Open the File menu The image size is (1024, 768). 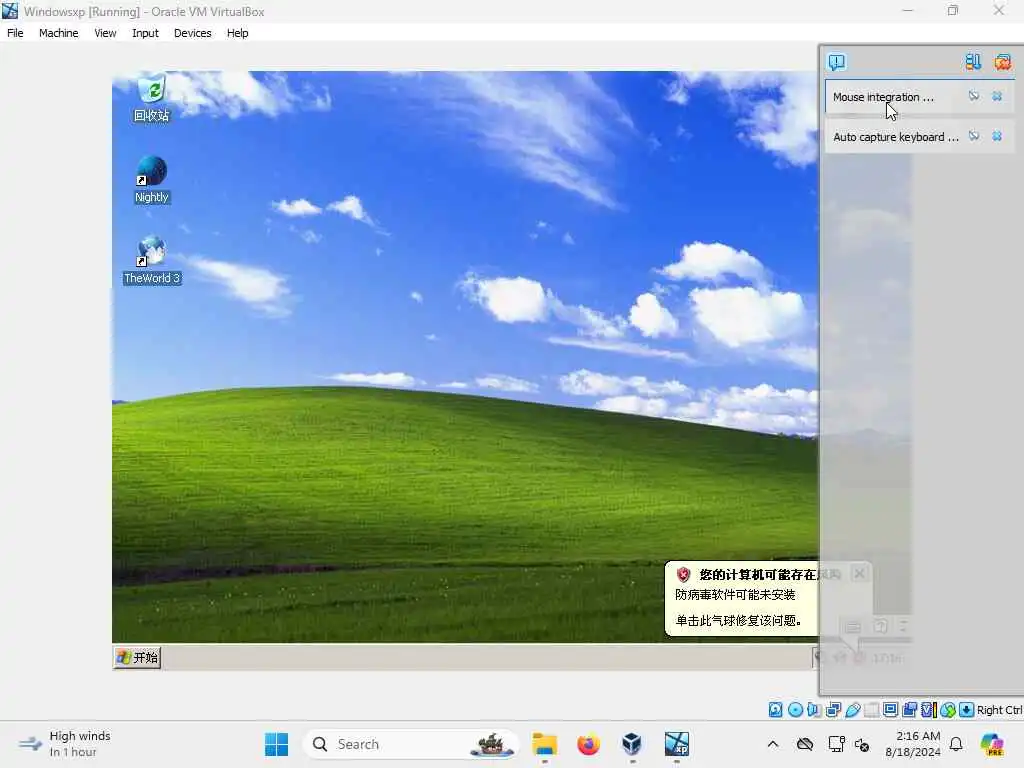(x=15, y=33)
